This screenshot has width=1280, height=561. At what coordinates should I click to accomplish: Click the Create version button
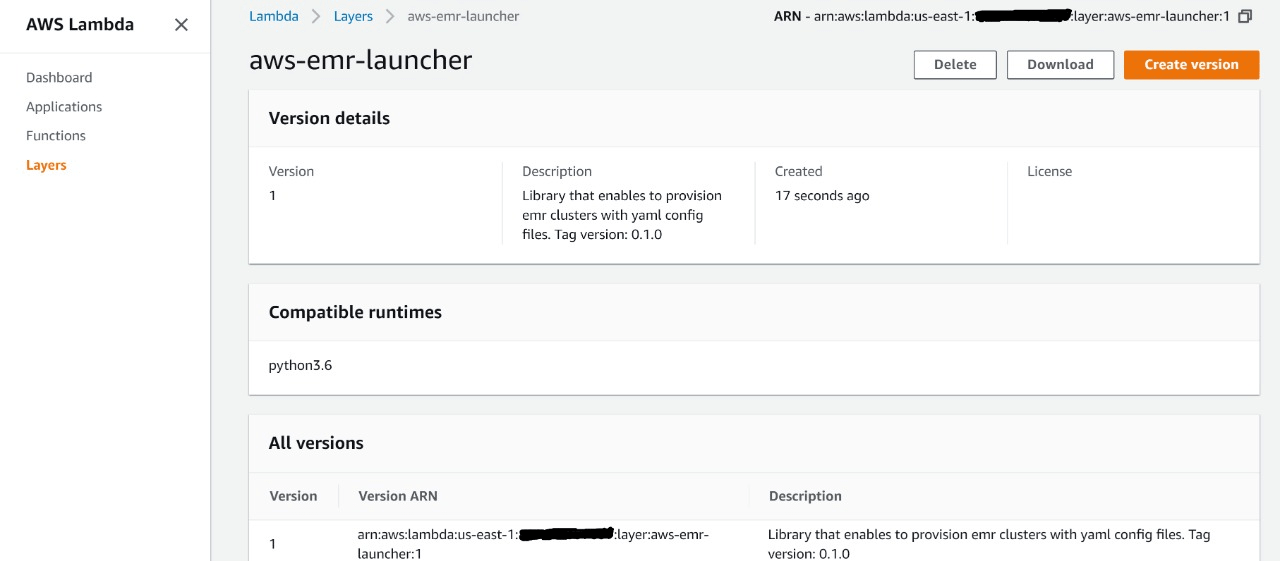(1191, 64)
